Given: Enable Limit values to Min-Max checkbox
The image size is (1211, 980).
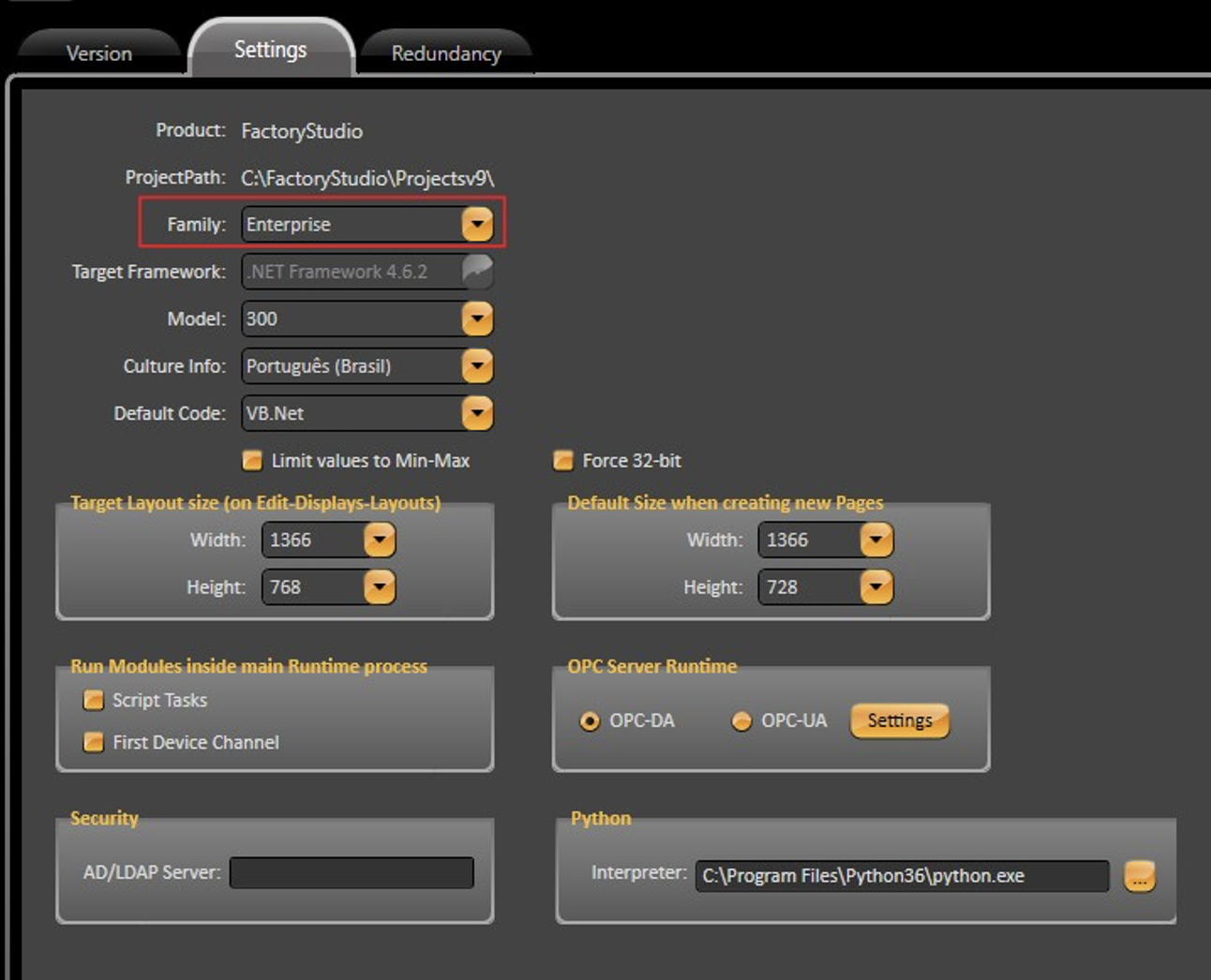Looking at the screenshot, I should coord(252,460).
